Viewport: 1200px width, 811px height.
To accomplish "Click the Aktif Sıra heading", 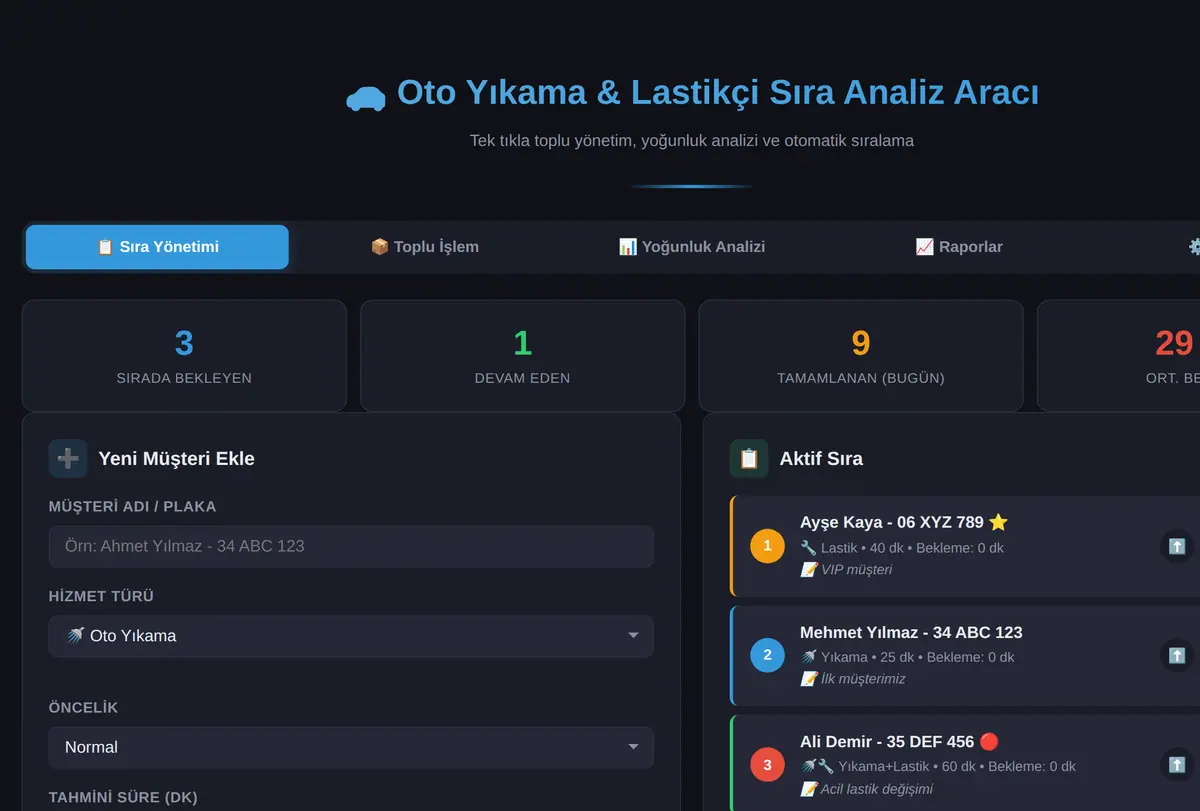I will pyautogui.click(x=821, y=459).
